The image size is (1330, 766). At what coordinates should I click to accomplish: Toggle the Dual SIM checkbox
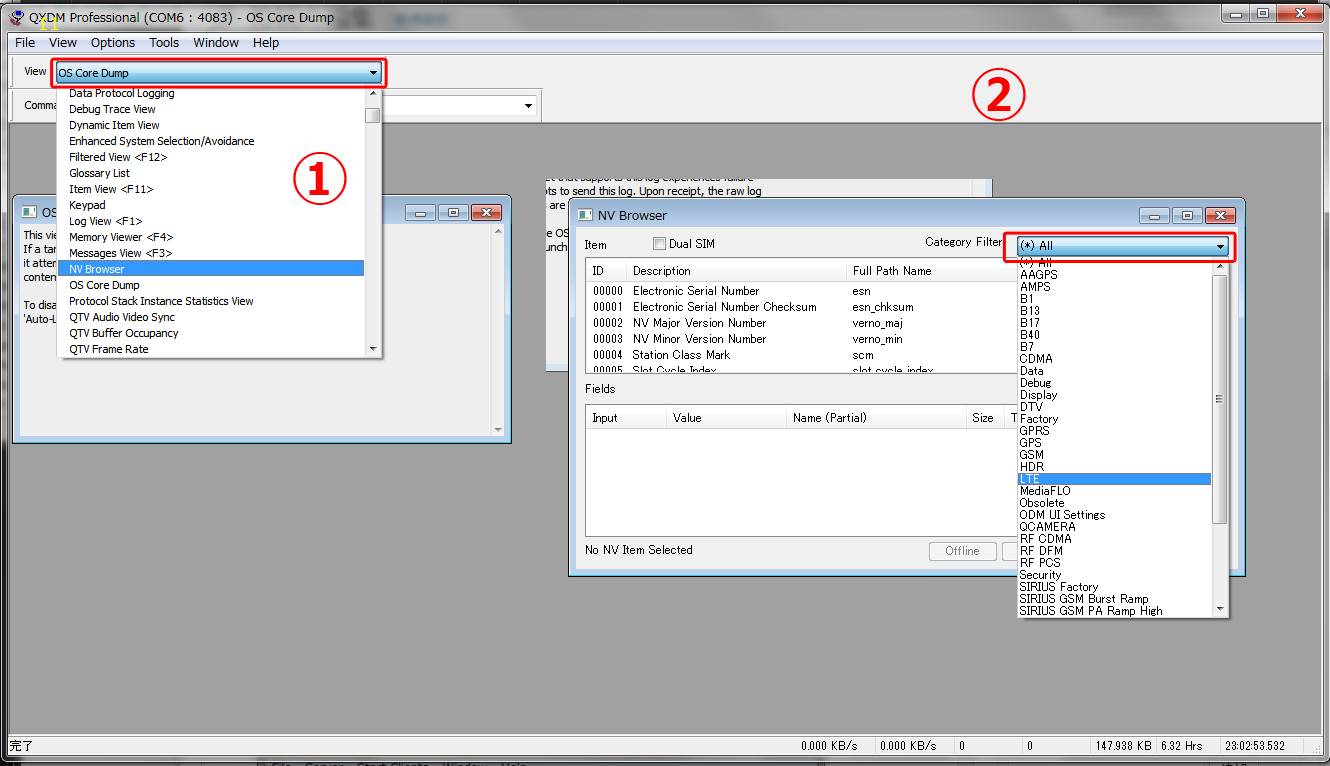tap(659, 244)
